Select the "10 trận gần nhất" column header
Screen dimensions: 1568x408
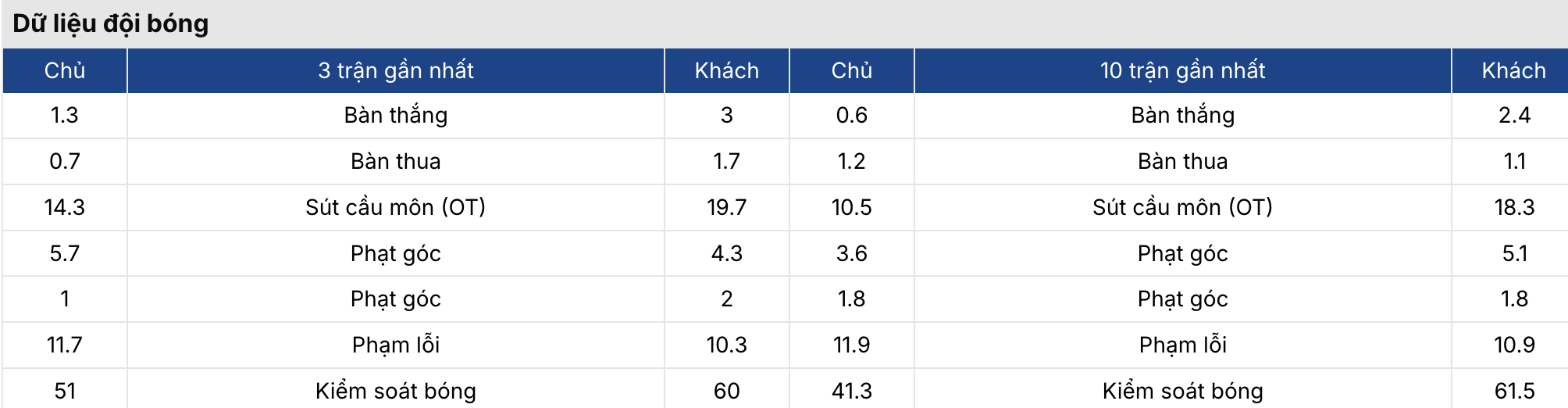click(1182, 70)
